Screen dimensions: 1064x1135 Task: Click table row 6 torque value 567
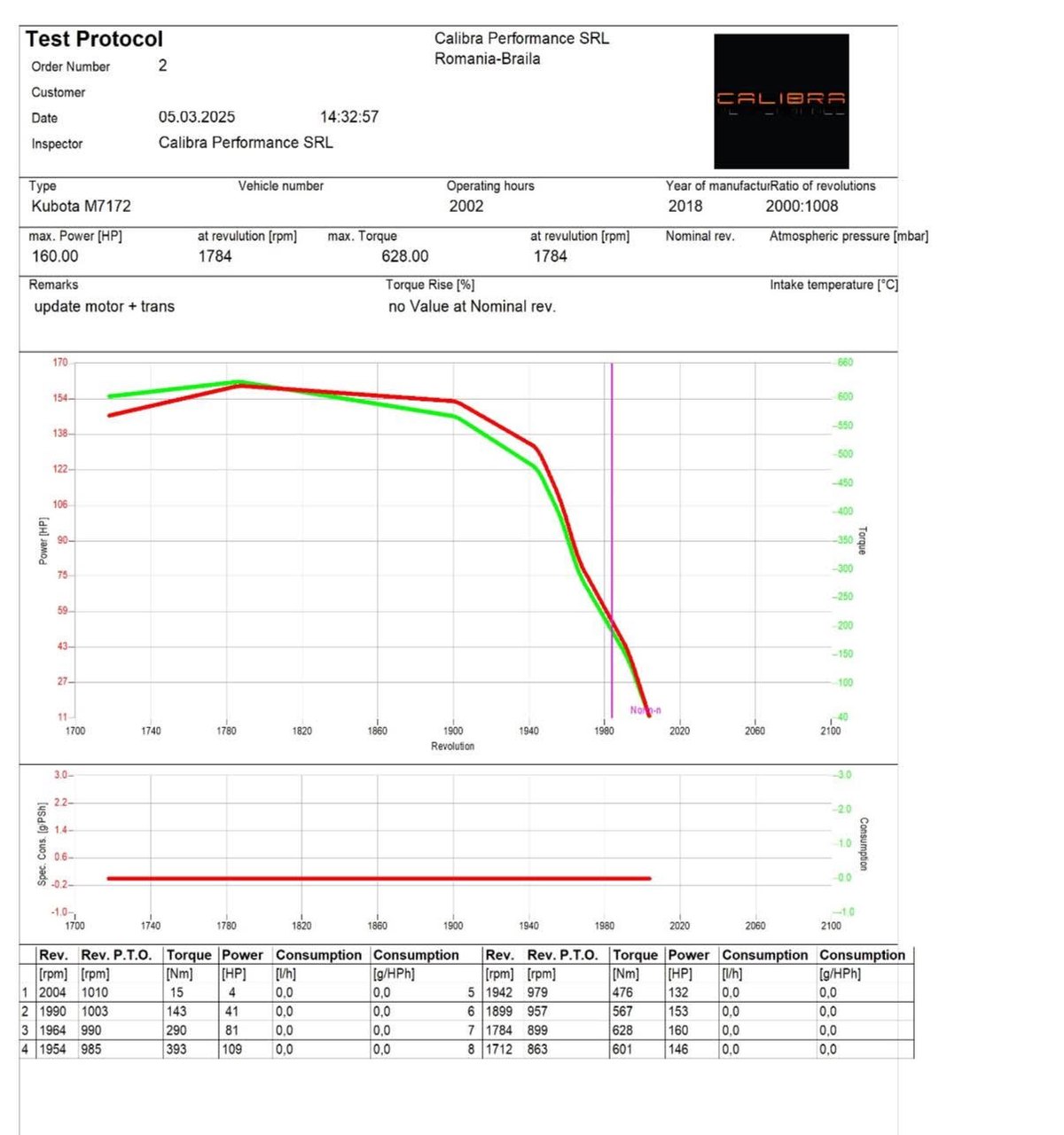[x=622, y=1011]
